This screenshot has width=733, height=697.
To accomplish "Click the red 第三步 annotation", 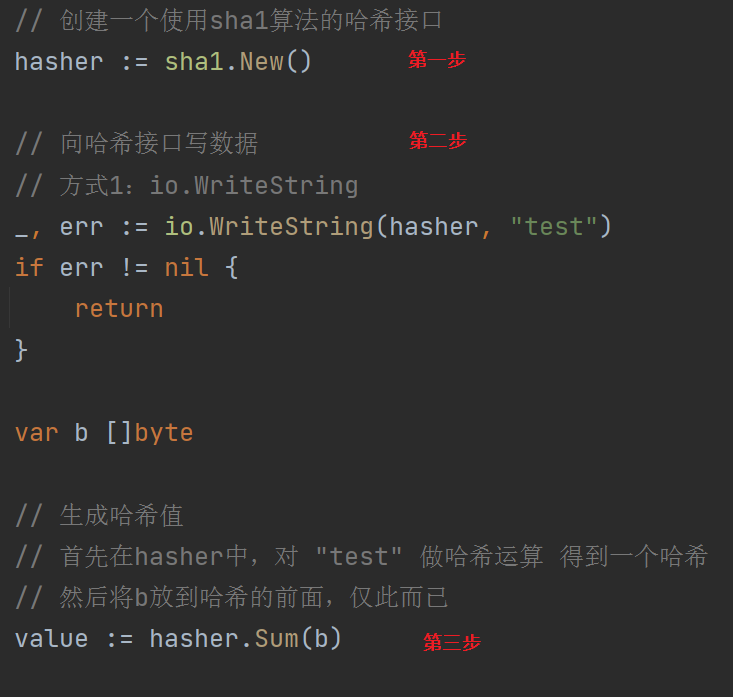I will [x=452, y=642].
